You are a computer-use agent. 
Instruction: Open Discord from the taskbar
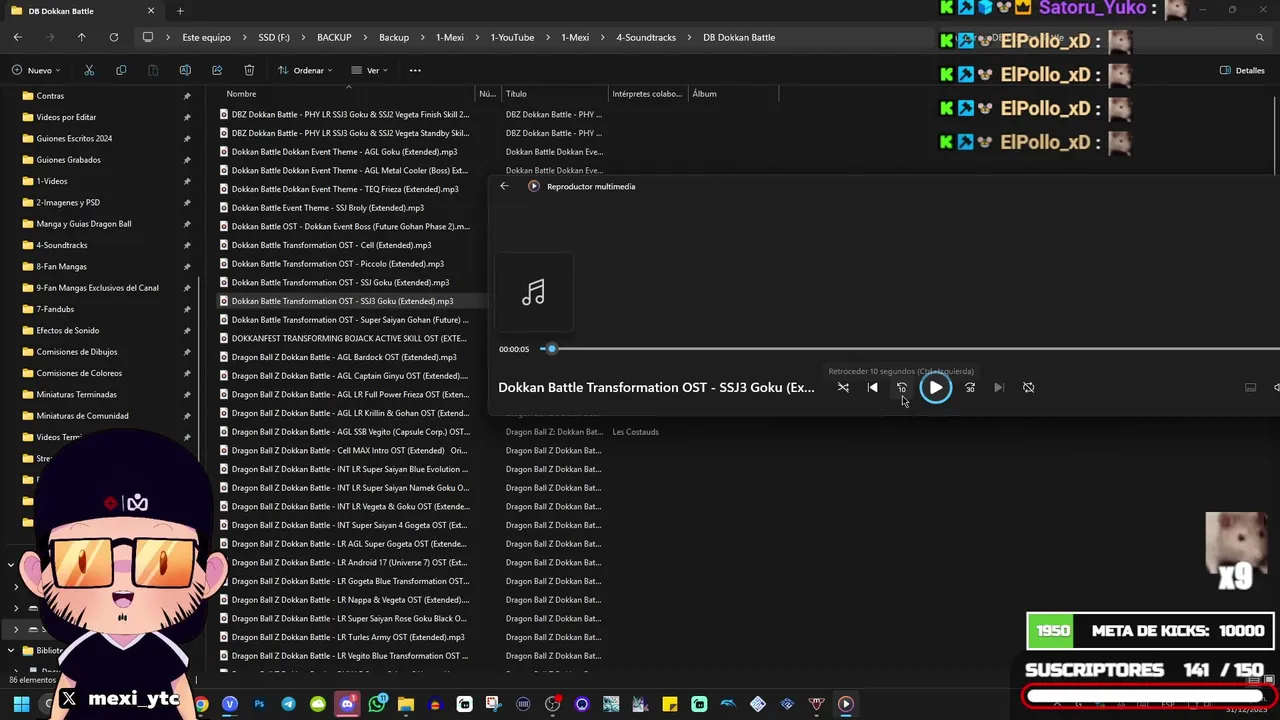click(x=347, y=704)
